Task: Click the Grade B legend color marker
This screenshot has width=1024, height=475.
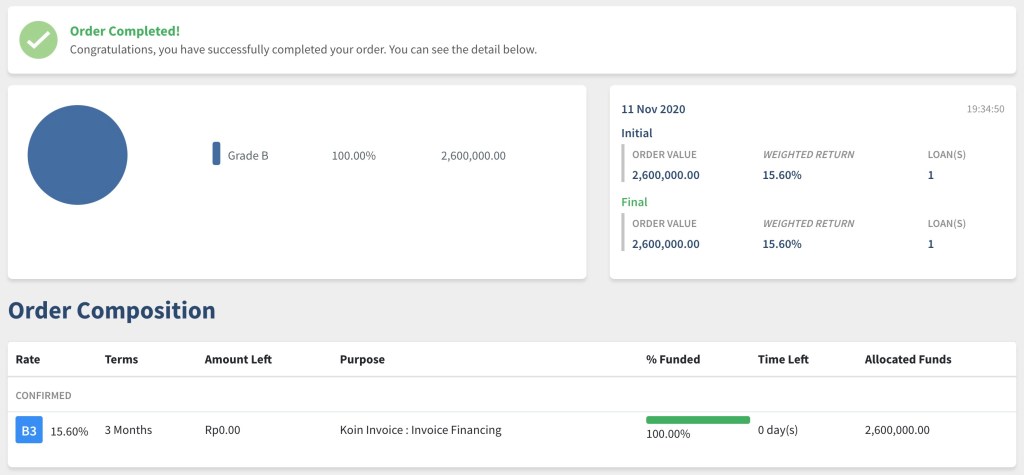Action: coord(216,155)
